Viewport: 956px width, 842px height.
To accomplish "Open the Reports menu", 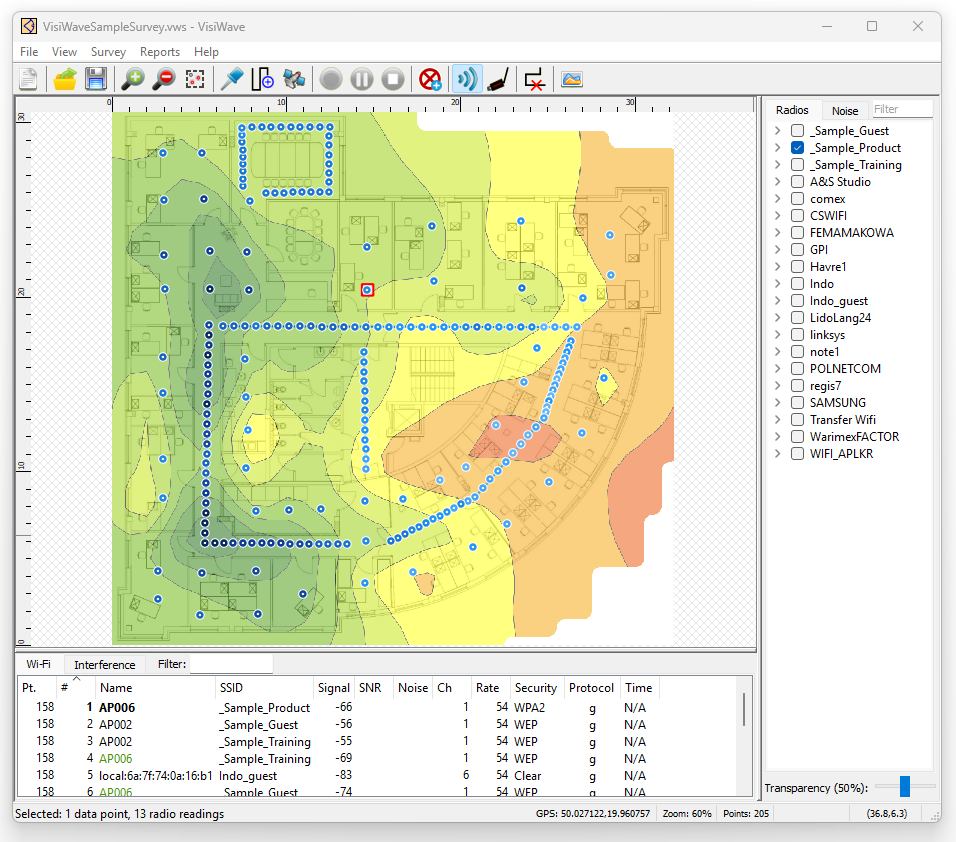I will [x=160, y=51].
